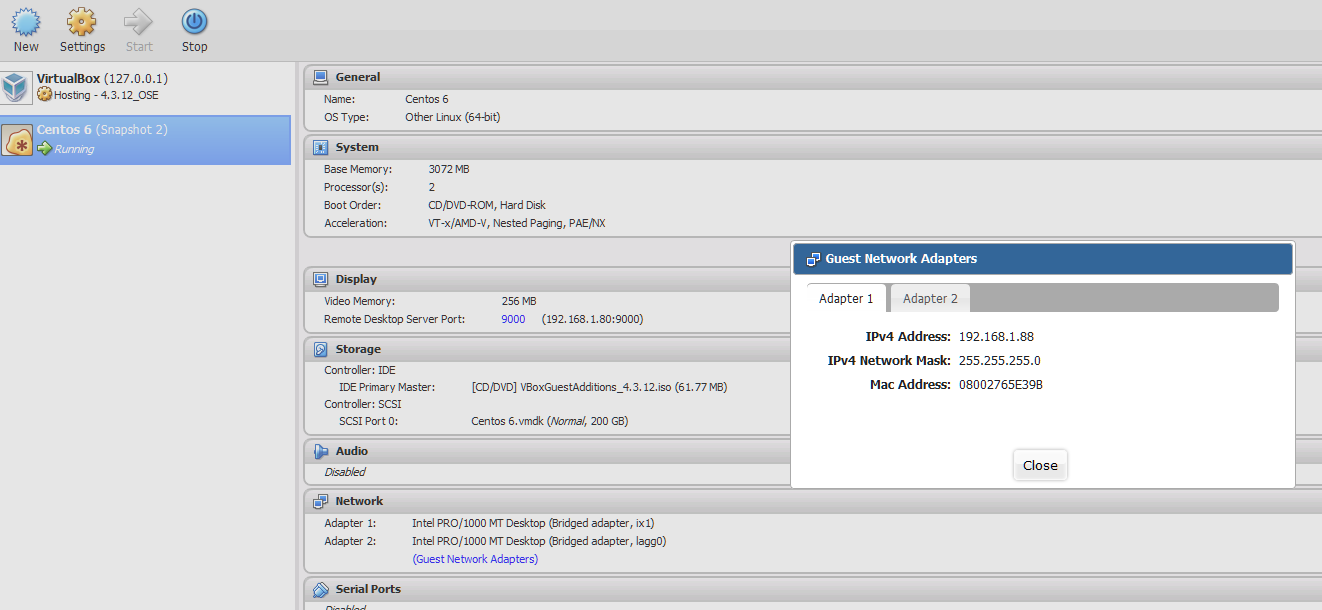Screen dimensions: 1322x610
Task: Open the Remote Desktop port 9000 link
Action: point(513,319)
